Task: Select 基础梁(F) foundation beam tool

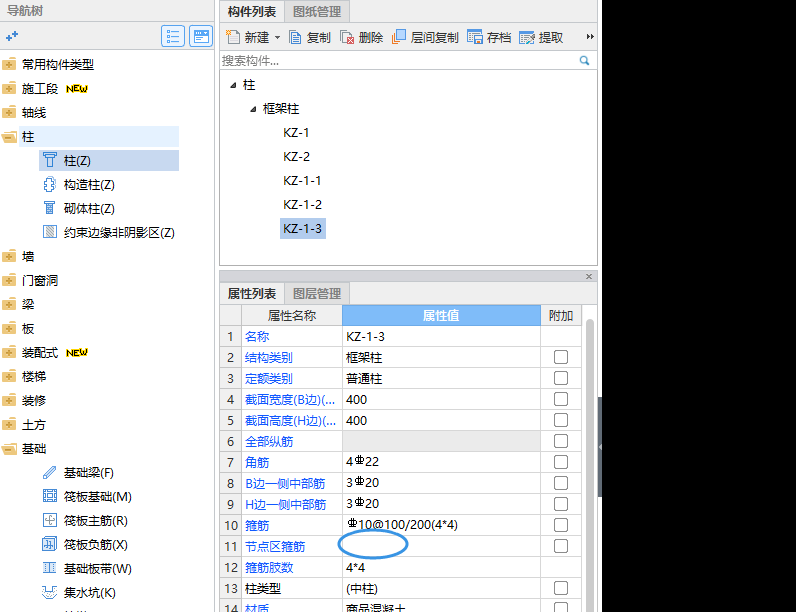Action: [x=78, y=473]
